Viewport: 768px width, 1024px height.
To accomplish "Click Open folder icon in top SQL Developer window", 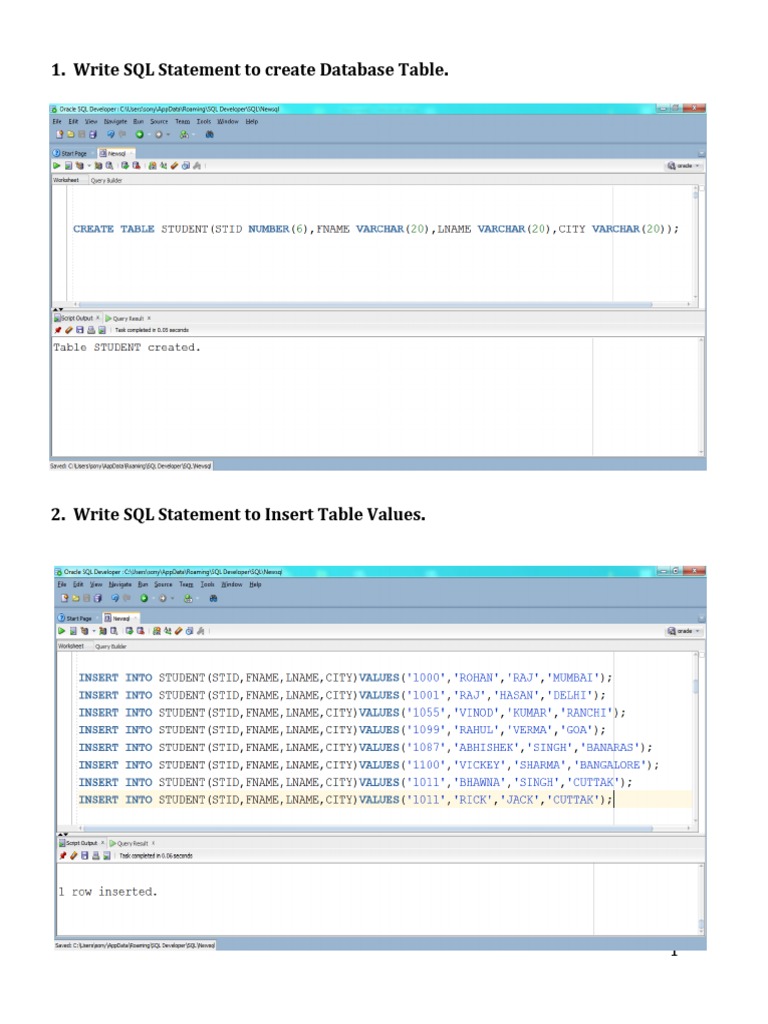I will (71, 134).
